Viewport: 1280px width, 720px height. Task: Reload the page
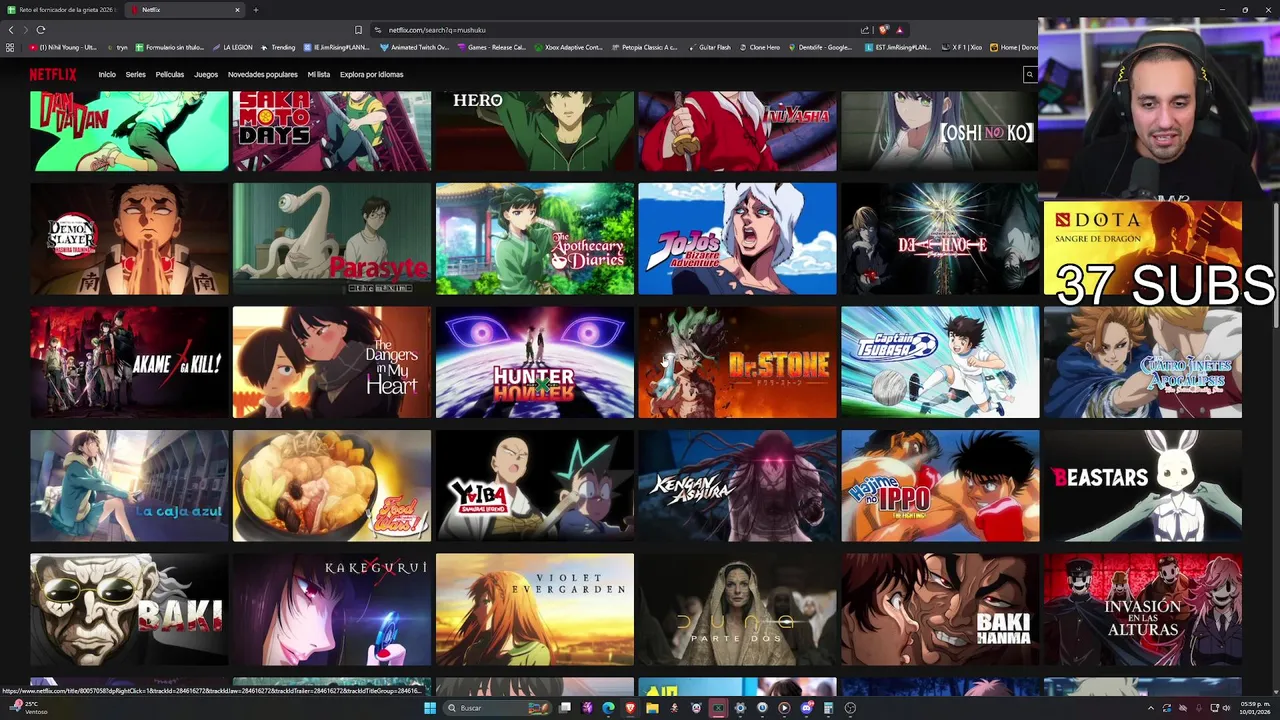click(41, 30)
